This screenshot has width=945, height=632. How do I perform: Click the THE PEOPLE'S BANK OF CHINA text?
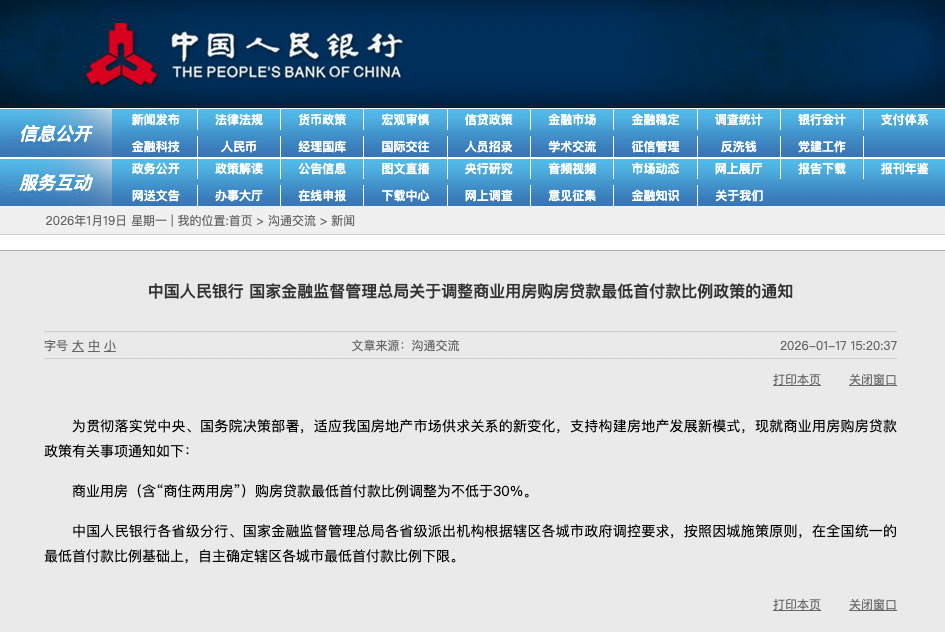[x=287, y=72]
